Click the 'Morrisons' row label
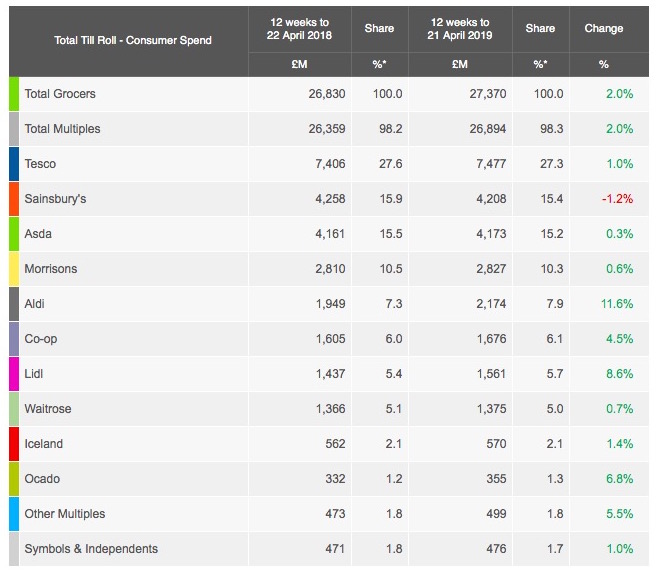The width and height of the screenshot is (661, 576). [x=51, y=269]
